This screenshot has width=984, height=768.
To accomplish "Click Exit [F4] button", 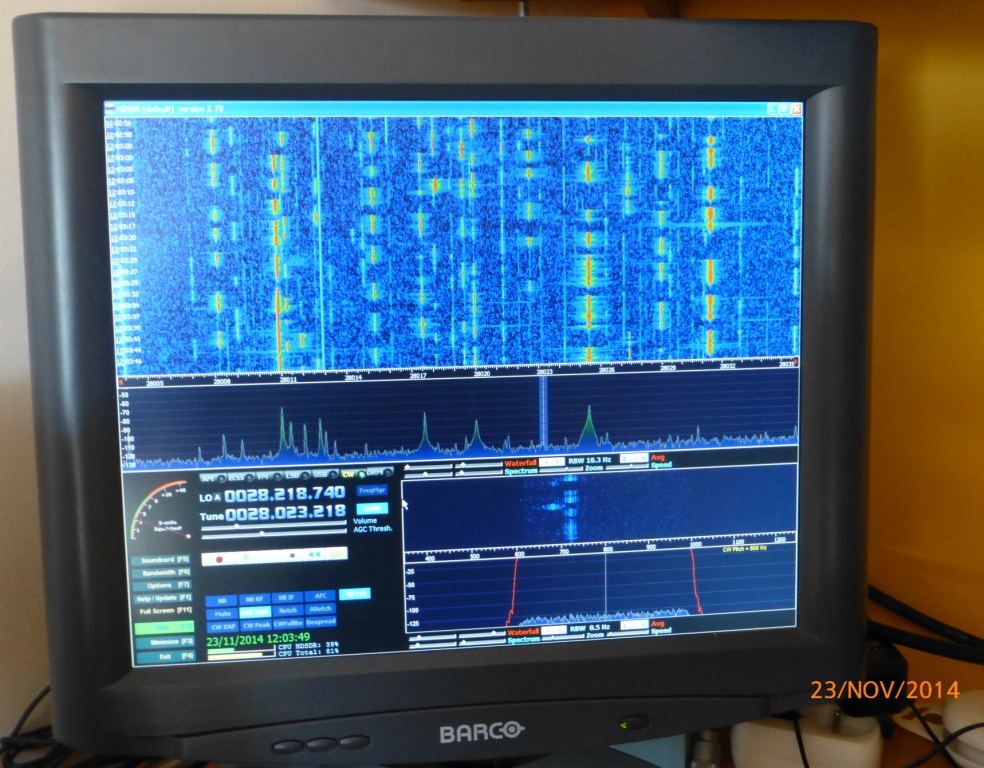I will click(166, 656).
